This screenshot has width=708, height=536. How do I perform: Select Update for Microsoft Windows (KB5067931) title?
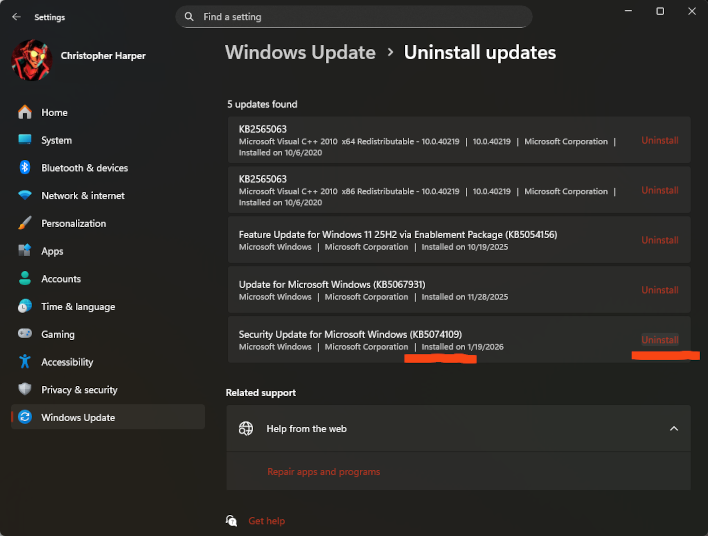[x=332, y=284]
